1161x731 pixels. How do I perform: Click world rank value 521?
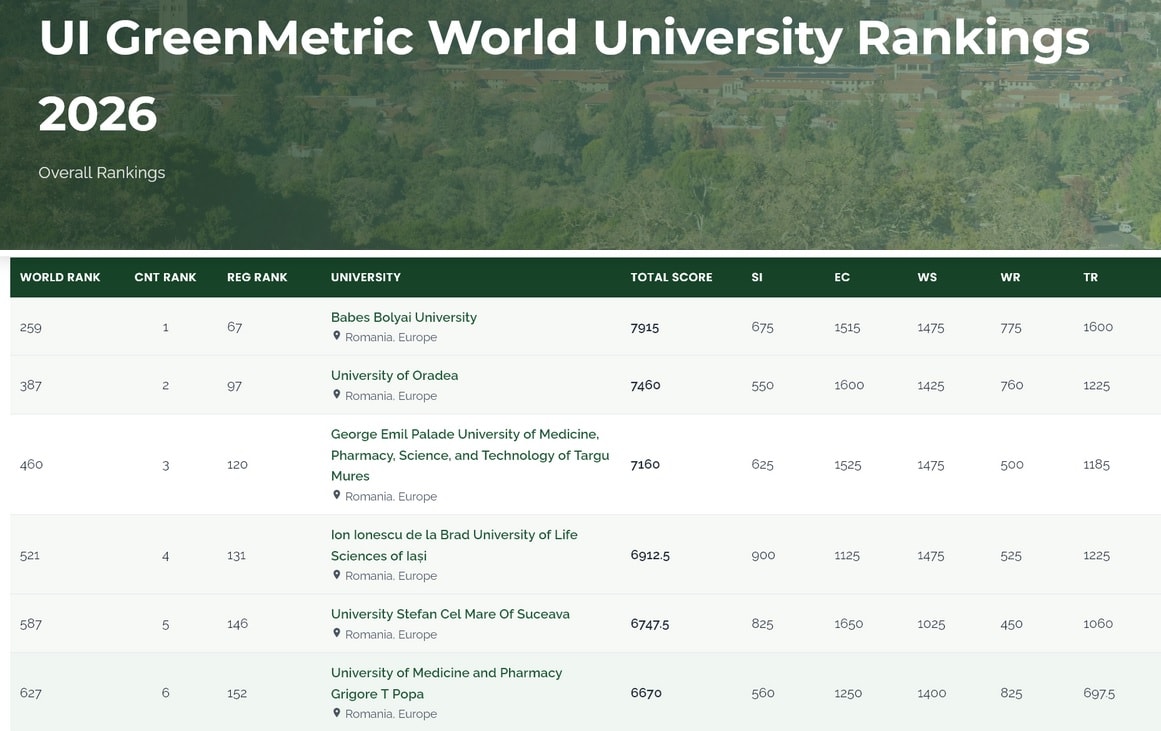click(x=30, y=555)
